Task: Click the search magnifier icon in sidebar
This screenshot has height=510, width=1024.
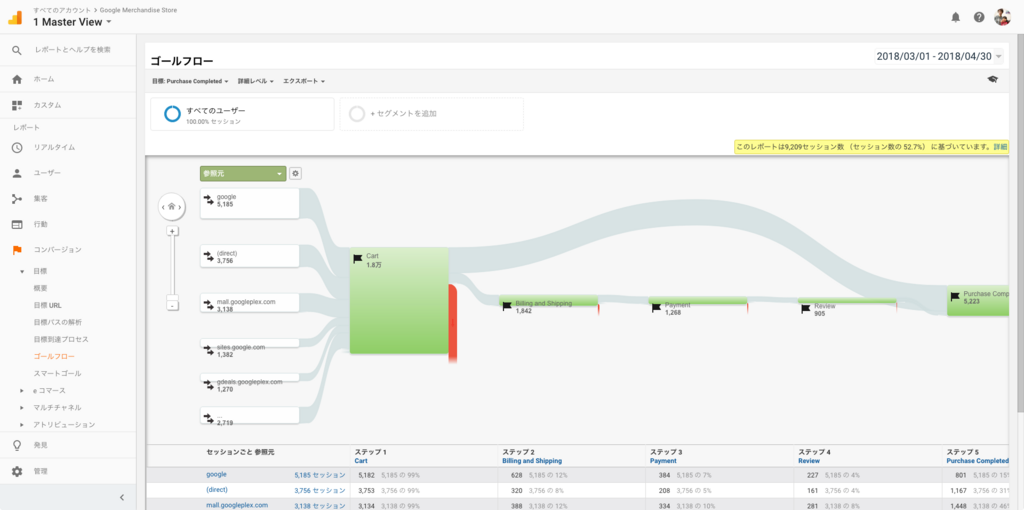Action: (17, 50)
